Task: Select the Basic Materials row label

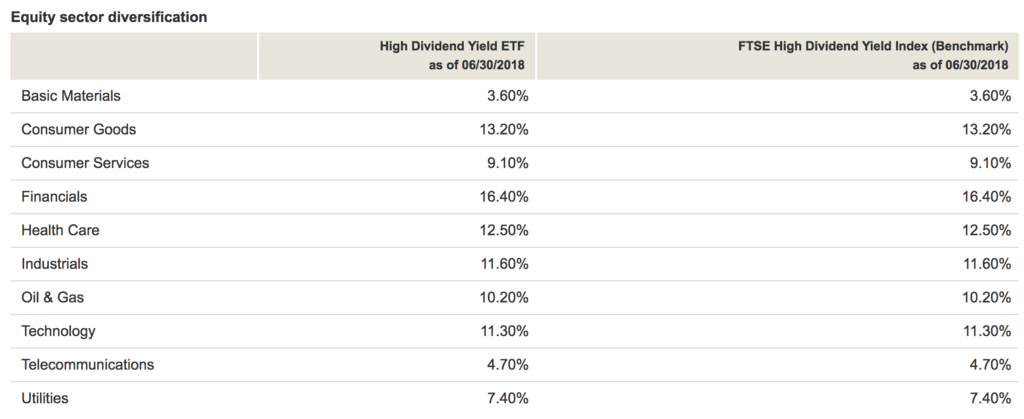Action: click(71, 96)
